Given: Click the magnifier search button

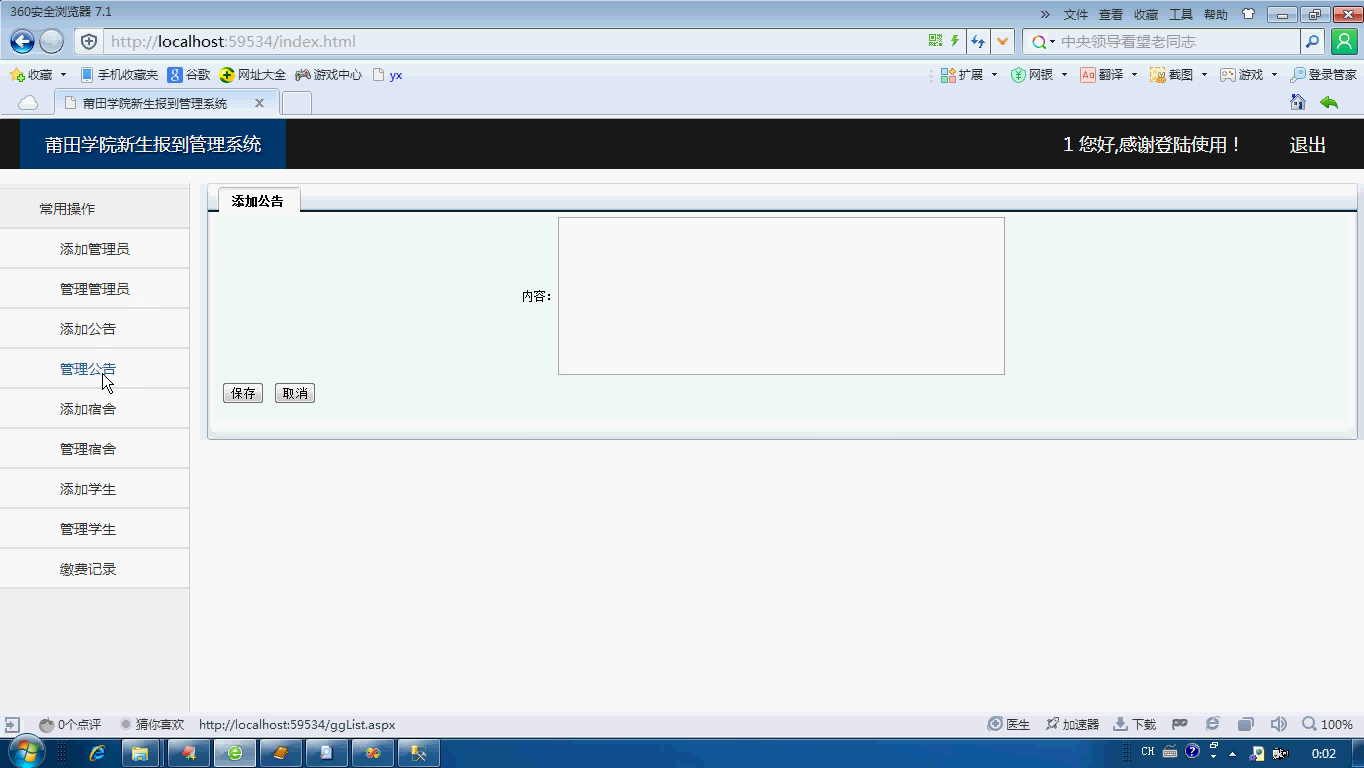Looking at the screenshot, I should click(x=1313, y=41).
